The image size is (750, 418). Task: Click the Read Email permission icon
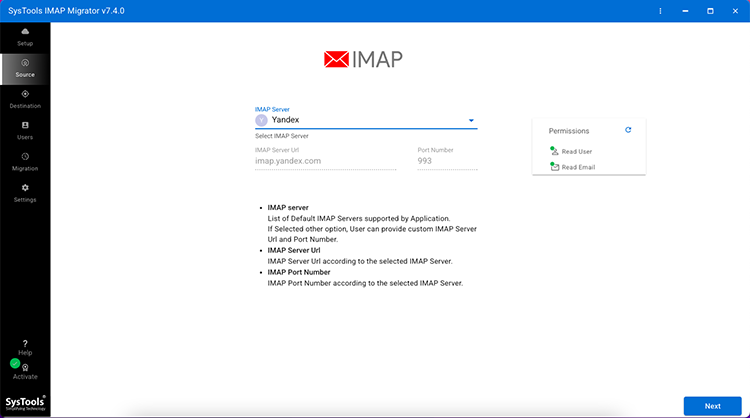click(x=554, y=167)
